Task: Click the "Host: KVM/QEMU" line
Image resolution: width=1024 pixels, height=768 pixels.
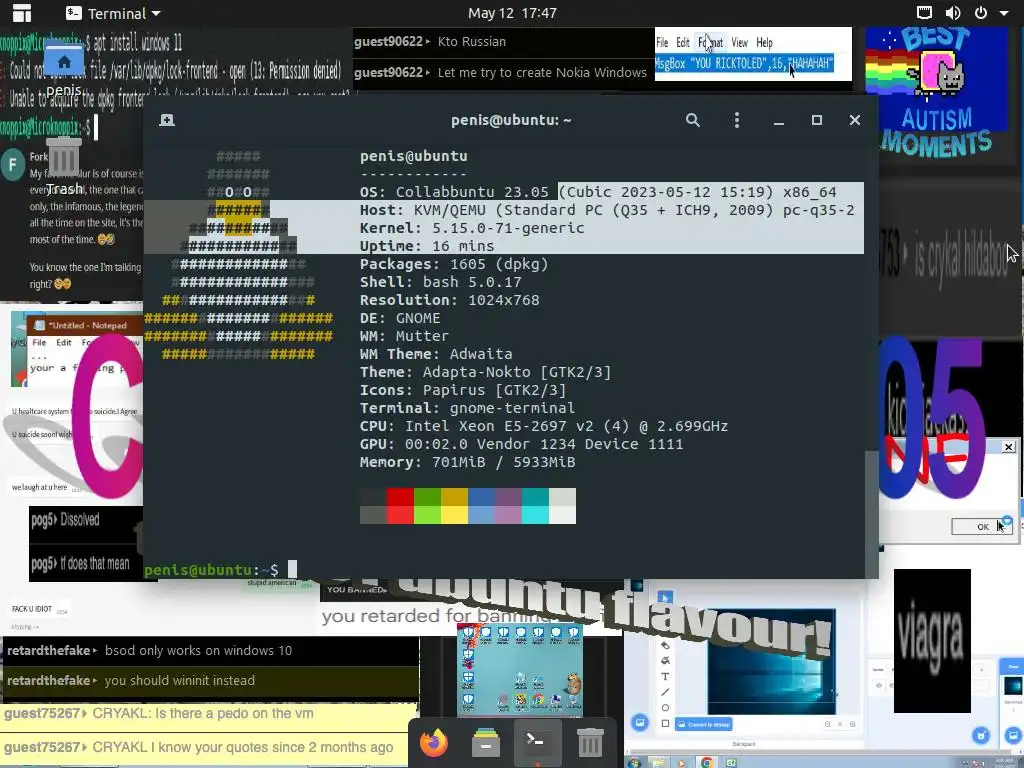Action: [607, 210]
